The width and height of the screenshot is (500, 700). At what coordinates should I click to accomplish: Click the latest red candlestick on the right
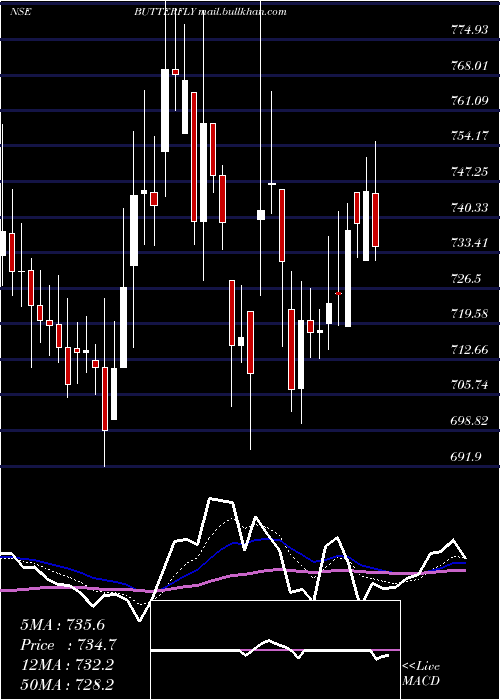(375, 220)
